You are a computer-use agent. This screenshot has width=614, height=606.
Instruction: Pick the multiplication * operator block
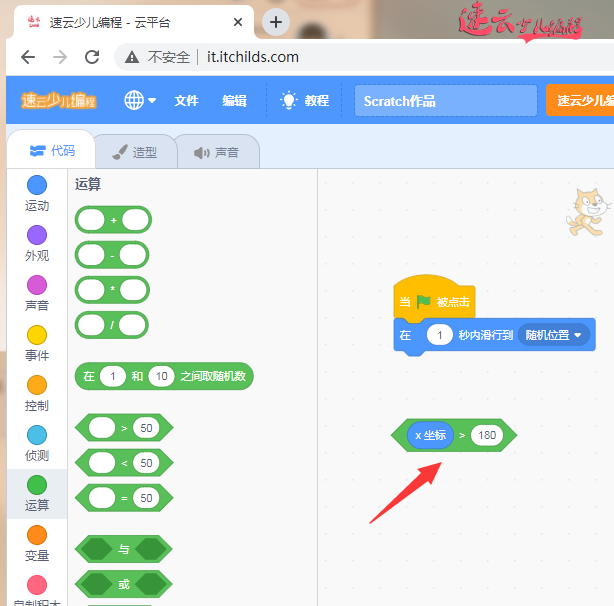tap(112, 290)
